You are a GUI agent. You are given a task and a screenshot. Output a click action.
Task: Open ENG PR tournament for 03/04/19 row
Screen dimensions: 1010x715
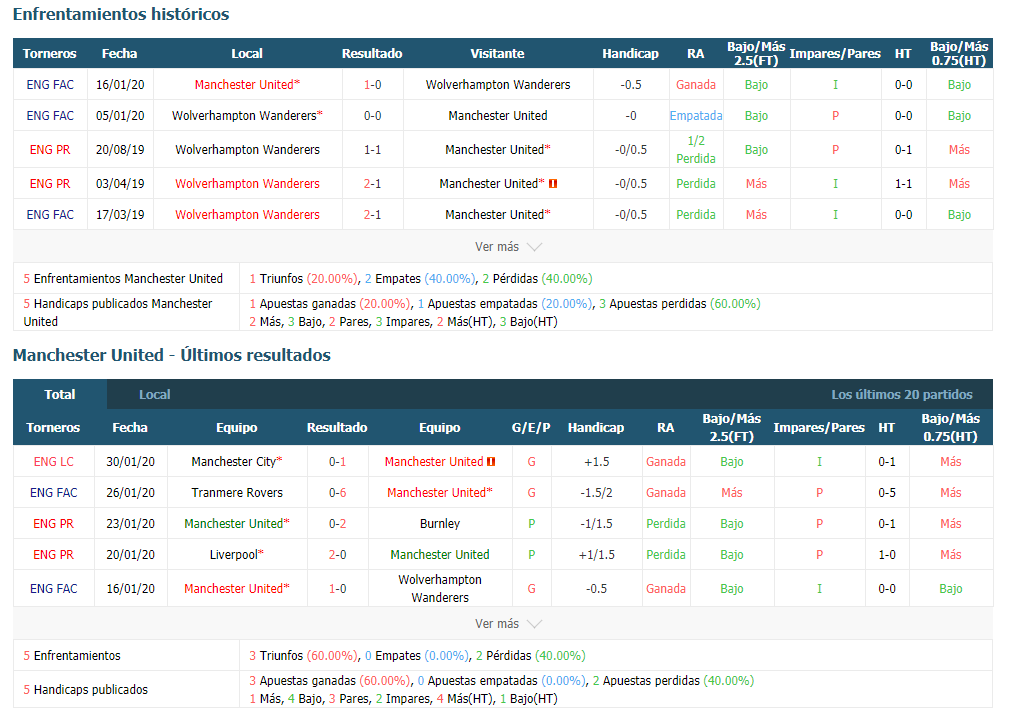pyautogui.click(x=50, y=184)
